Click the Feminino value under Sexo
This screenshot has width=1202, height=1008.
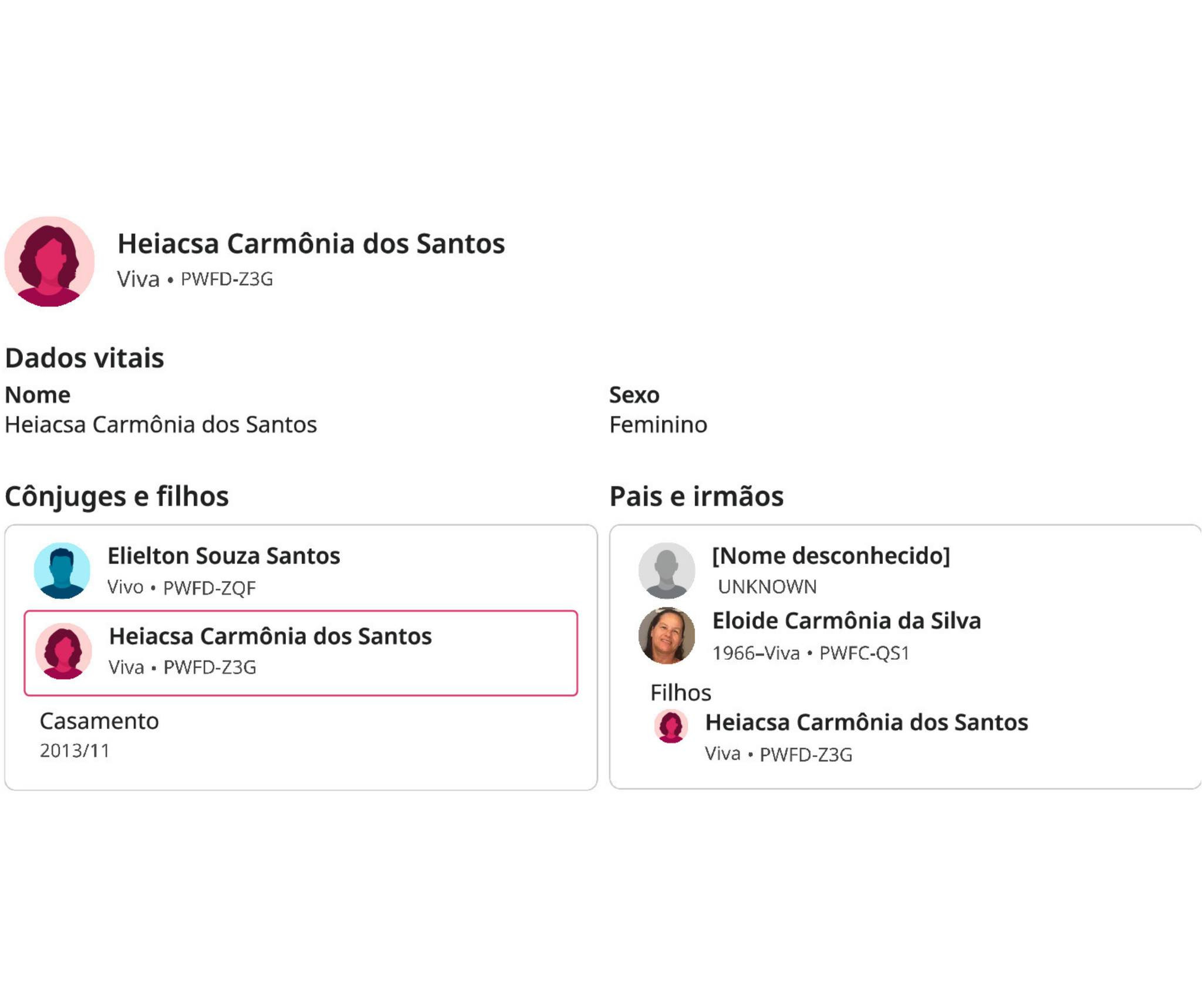click(658, 424)
